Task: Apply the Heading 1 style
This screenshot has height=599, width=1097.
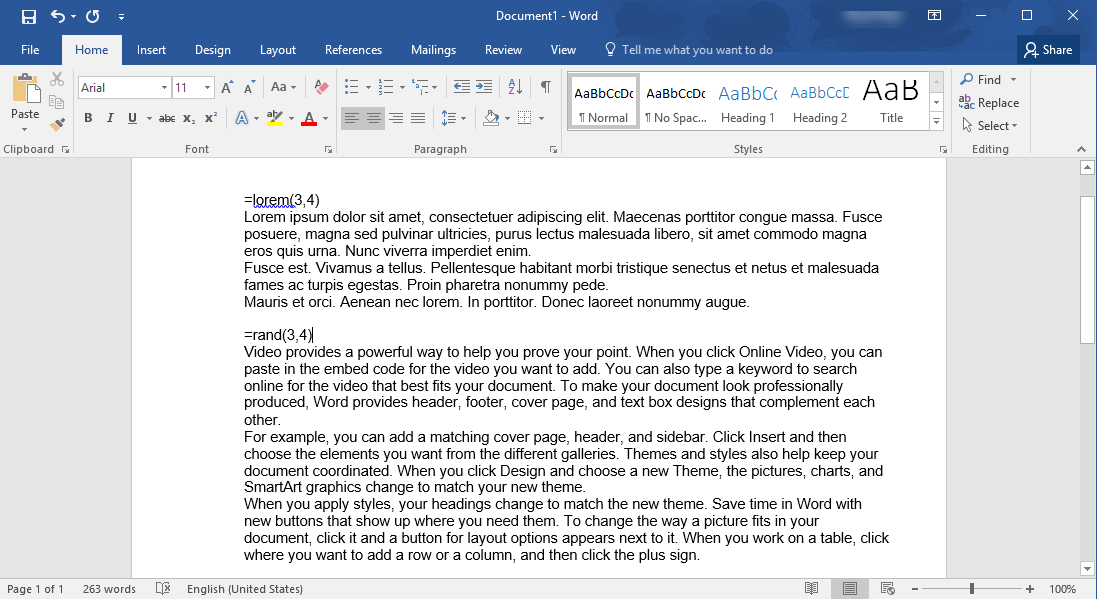Action: [747, 101]
